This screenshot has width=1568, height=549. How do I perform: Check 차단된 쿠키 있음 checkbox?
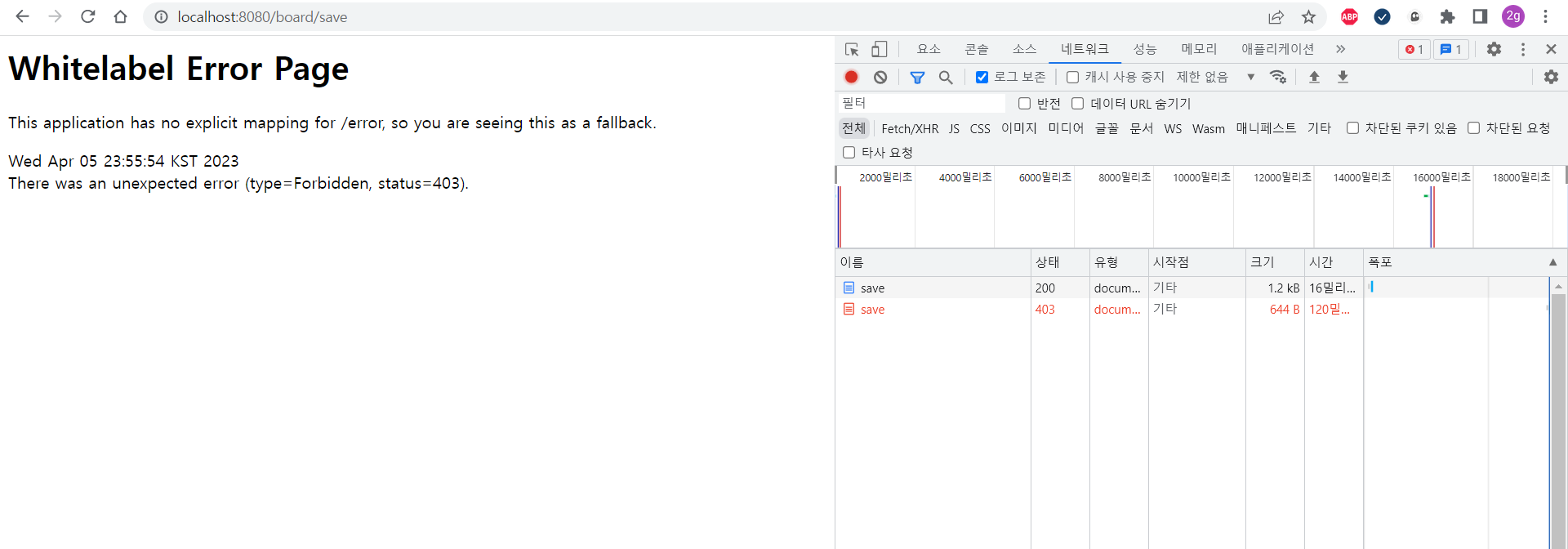[1352, 127]
